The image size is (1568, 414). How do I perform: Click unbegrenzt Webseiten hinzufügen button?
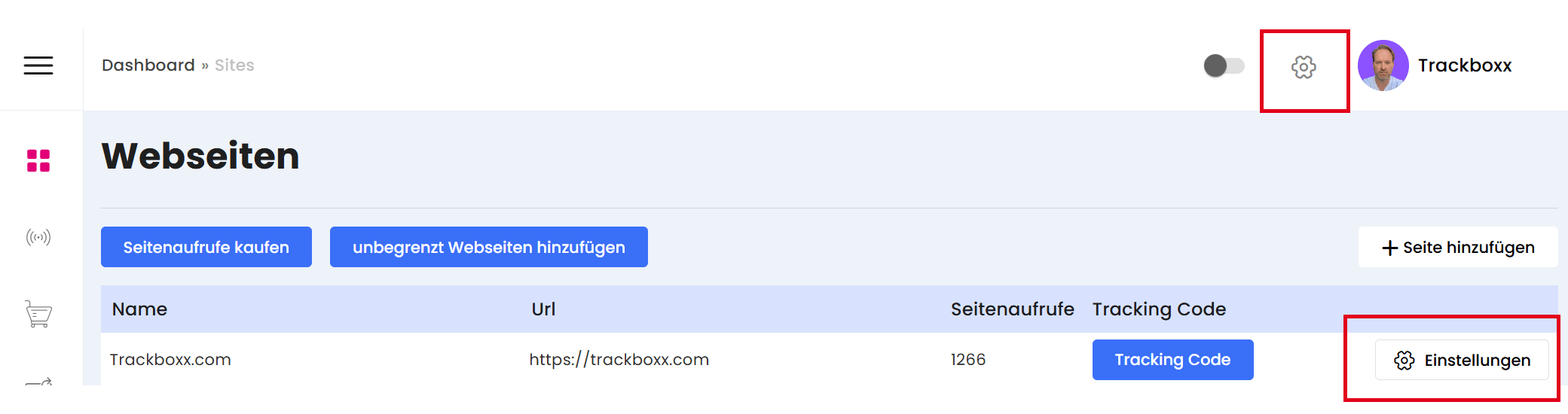pyautogui.click(x=488, y=247)
